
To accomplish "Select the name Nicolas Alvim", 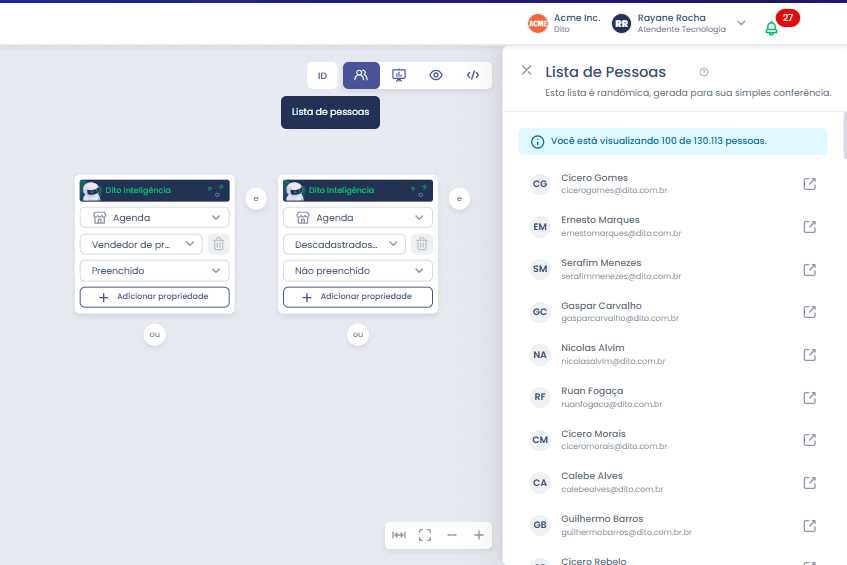I will (x=593, y=348).
